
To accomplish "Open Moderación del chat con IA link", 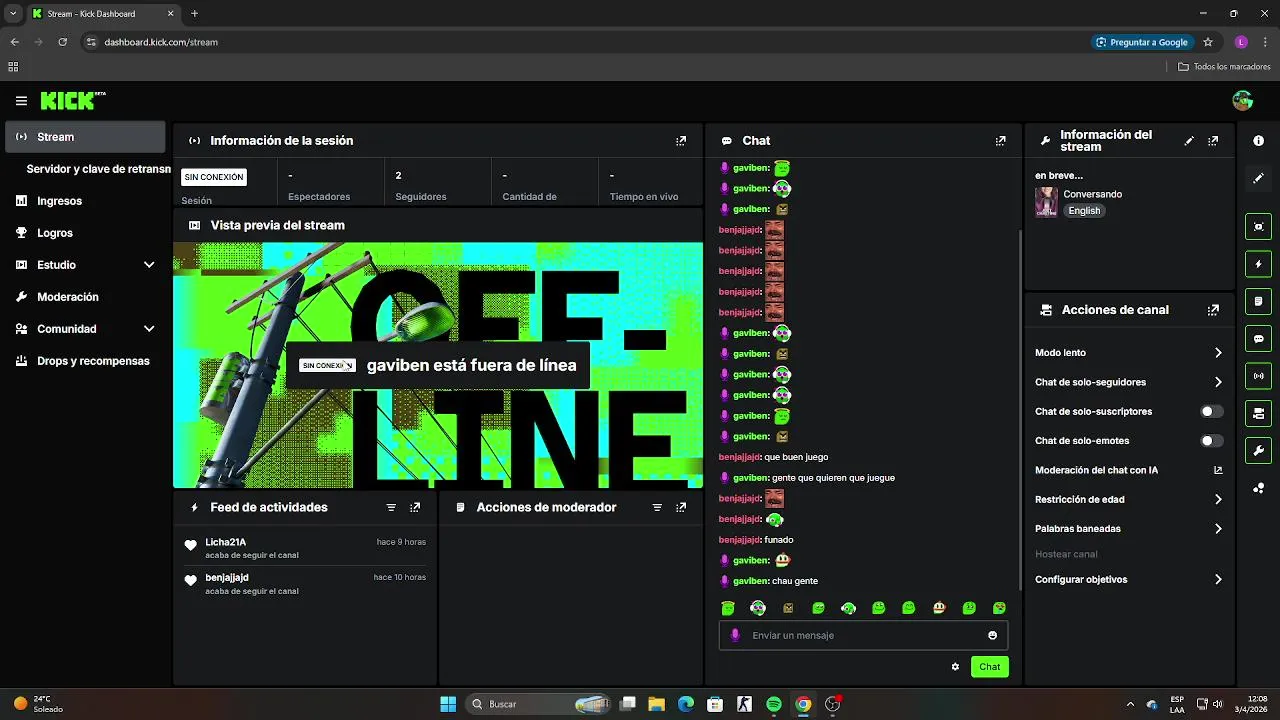I will 1129,470.
